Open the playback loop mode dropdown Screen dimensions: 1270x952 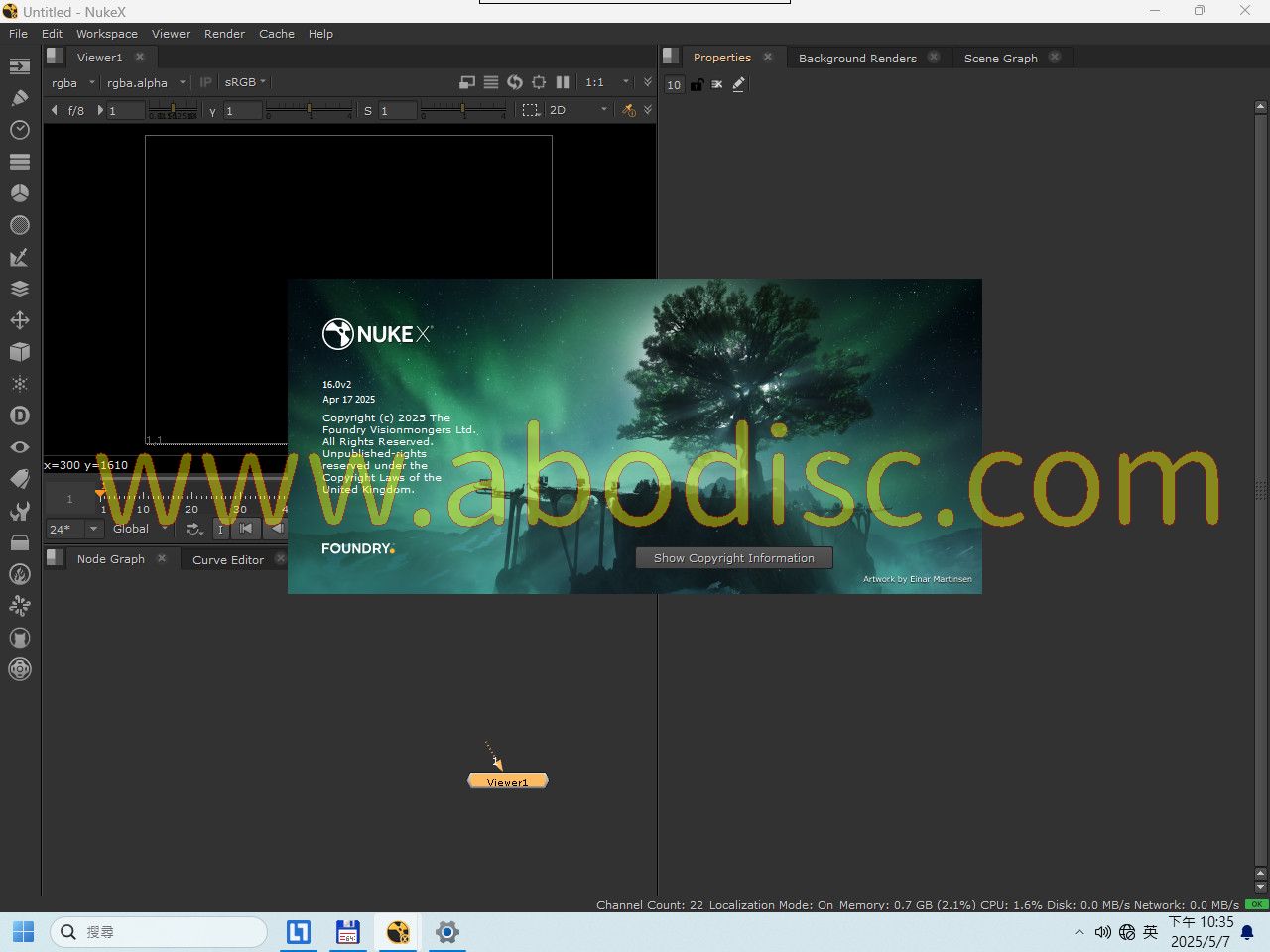194,529
